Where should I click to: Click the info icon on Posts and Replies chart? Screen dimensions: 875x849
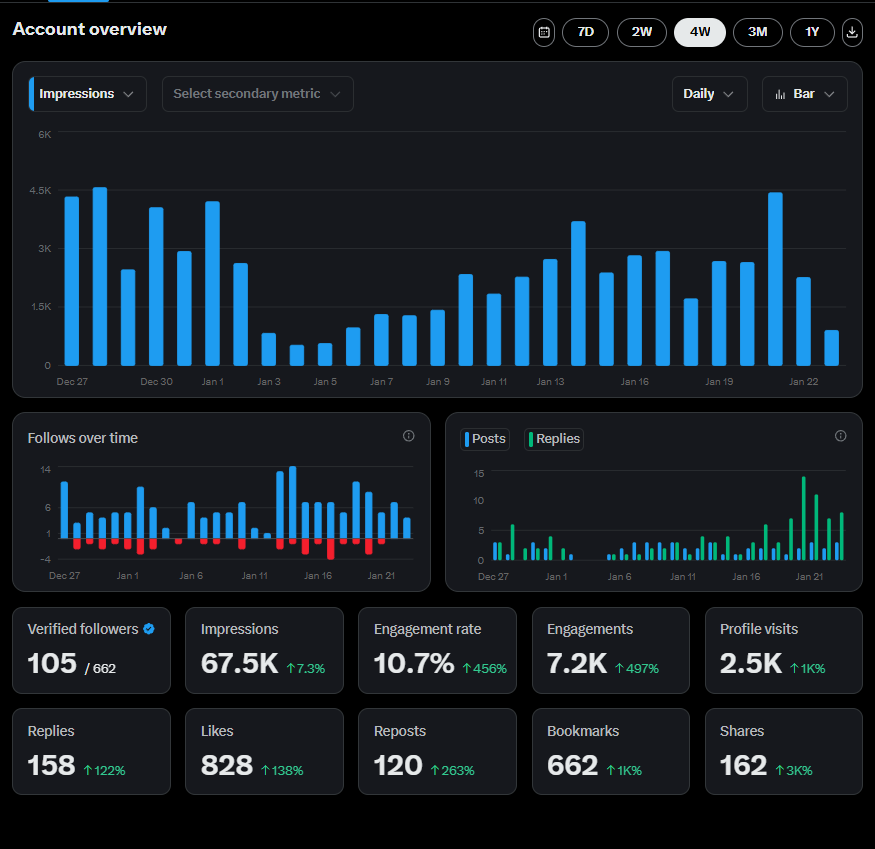840,435
